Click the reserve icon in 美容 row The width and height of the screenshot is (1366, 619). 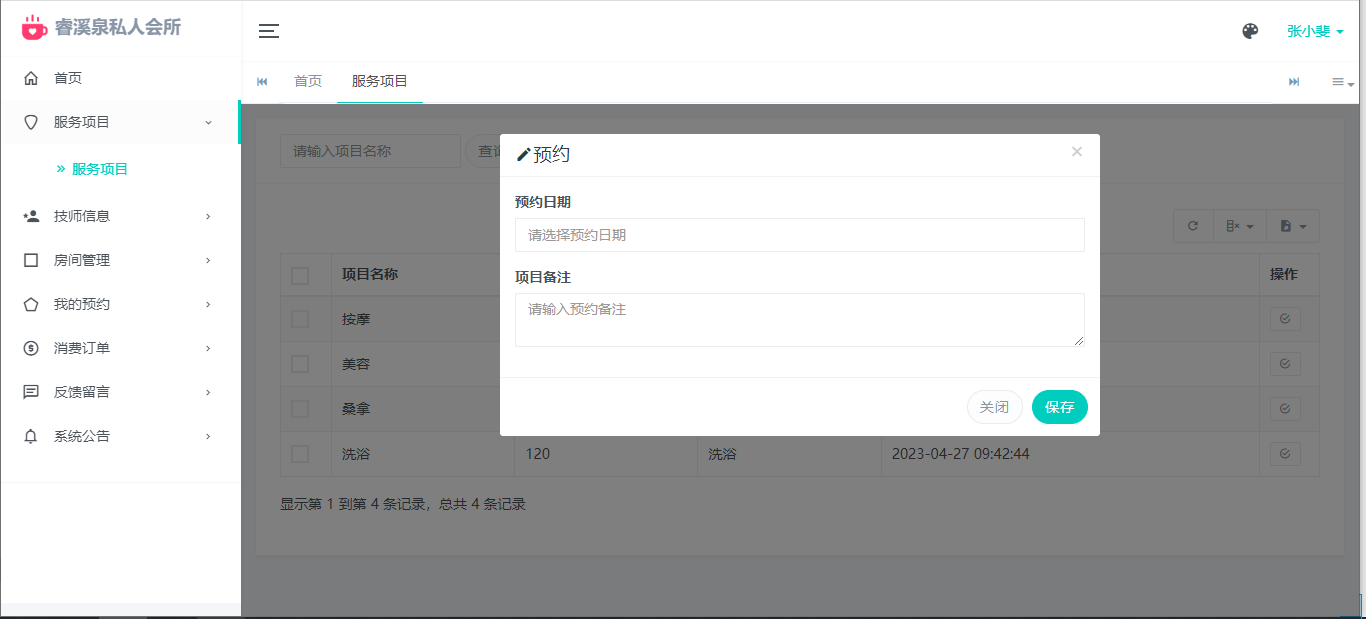[1285, 364]
